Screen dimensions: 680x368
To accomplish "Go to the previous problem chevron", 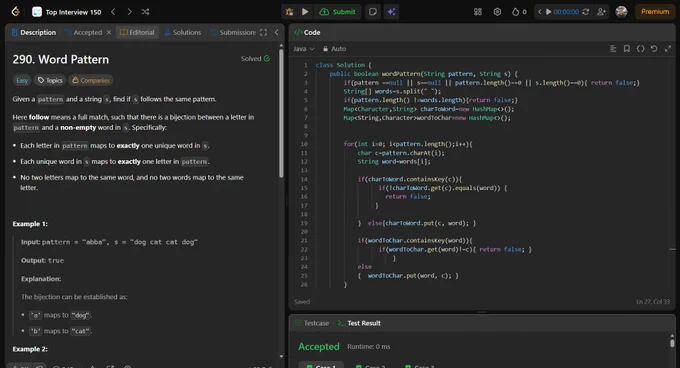I will tap(113, 12).
